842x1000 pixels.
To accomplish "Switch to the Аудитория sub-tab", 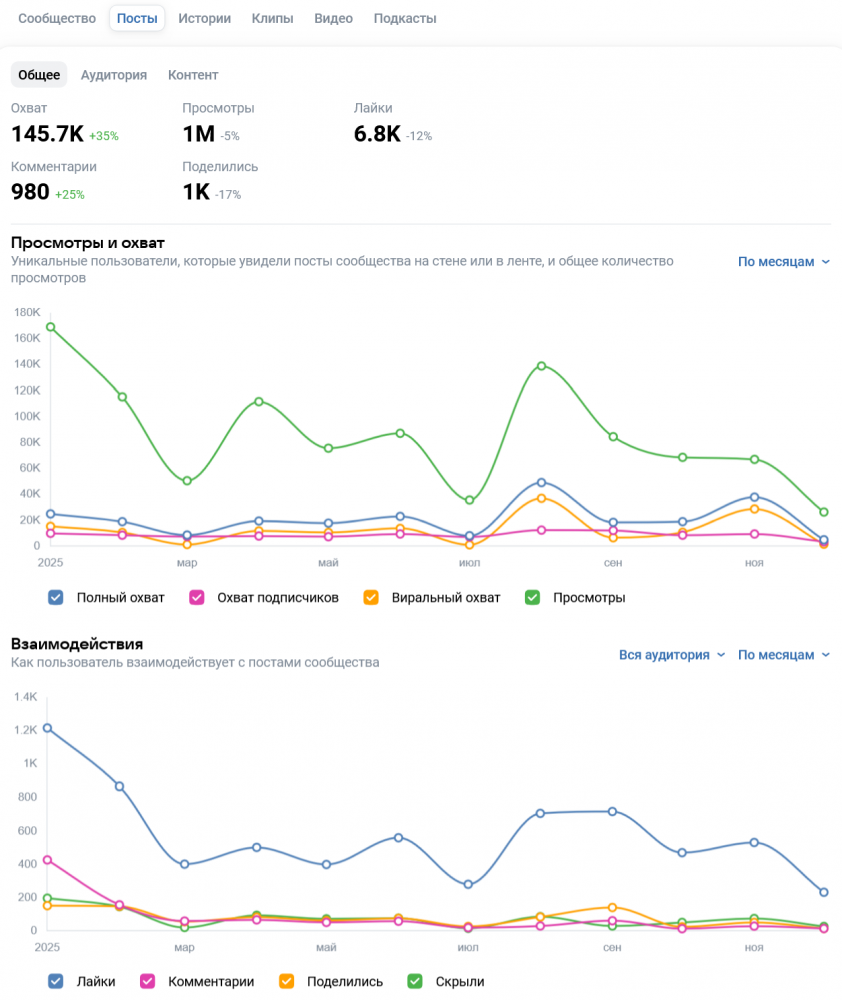I will [x=114, y=75].
